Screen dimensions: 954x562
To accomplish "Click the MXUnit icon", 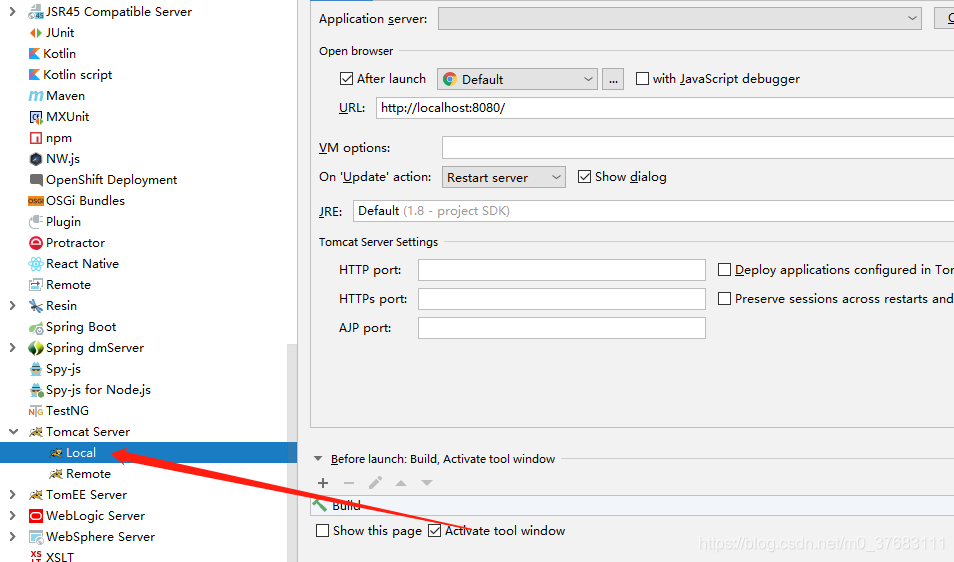I will (x=36, y=117).
